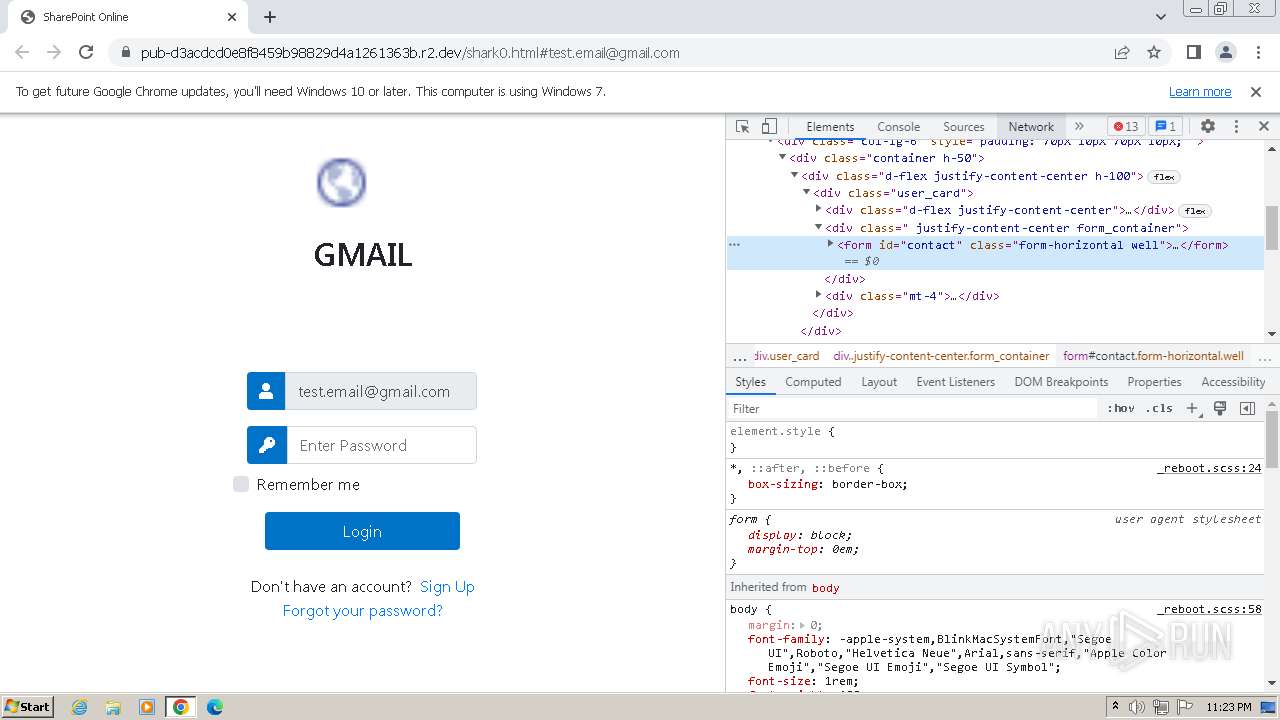Open the Chrome three-dot menu
The height and width of the screenshot is (720, 1280).
1256,52
